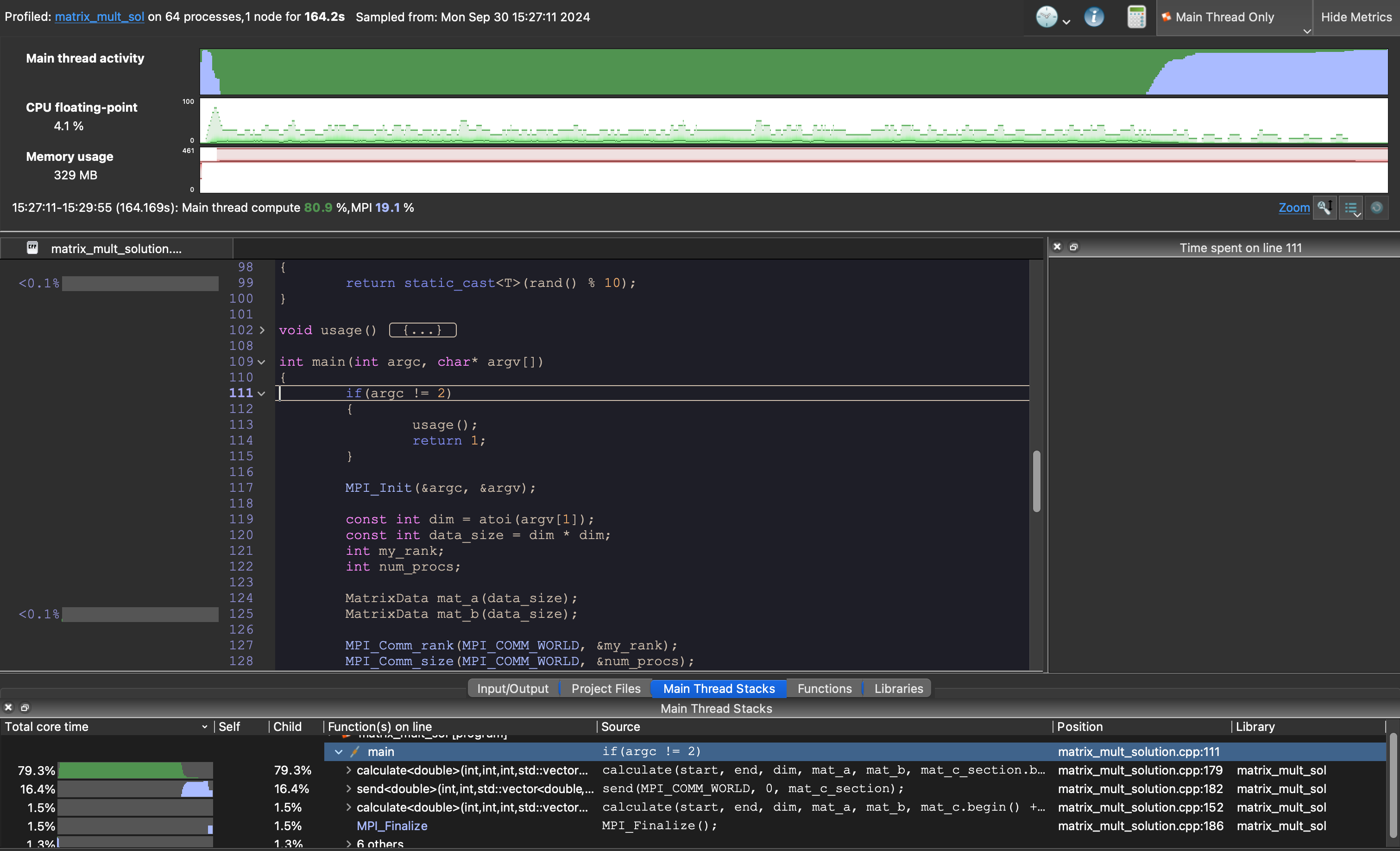Click the source code vertical scrollbar handle
This screenshot has height=851, width=1400.
tap(1036, 481)
